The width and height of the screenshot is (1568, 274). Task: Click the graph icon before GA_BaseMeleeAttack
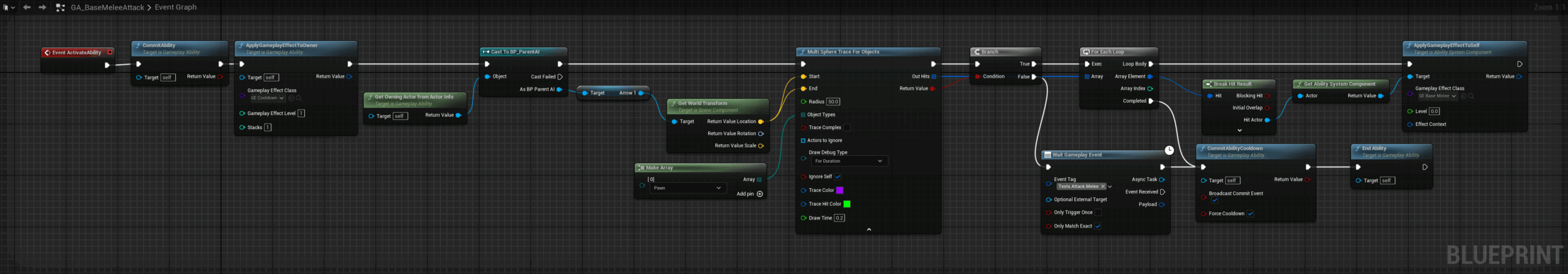tap(60, 8)
